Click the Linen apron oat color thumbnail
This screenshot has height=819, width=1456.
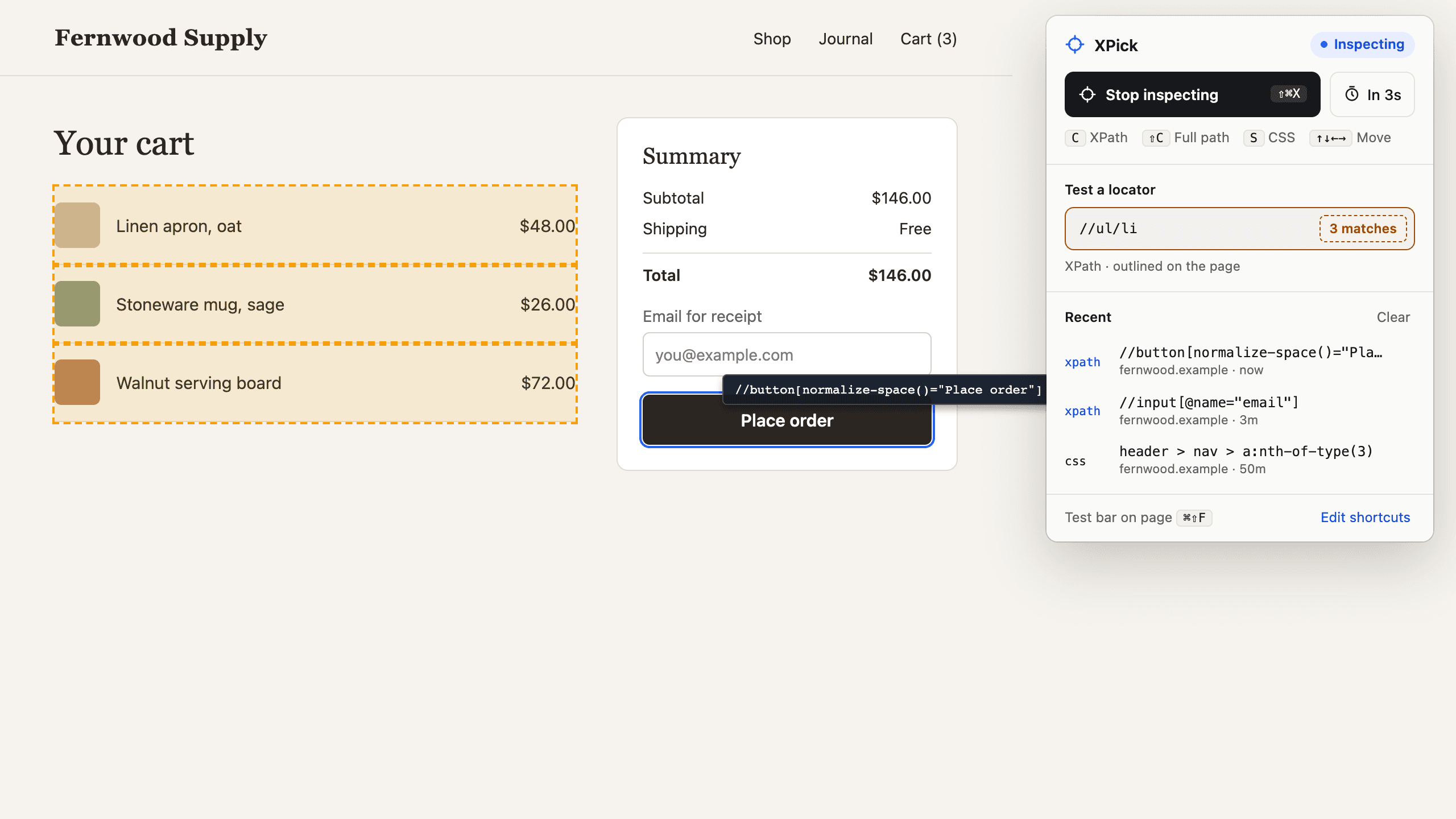coord(77,225)
